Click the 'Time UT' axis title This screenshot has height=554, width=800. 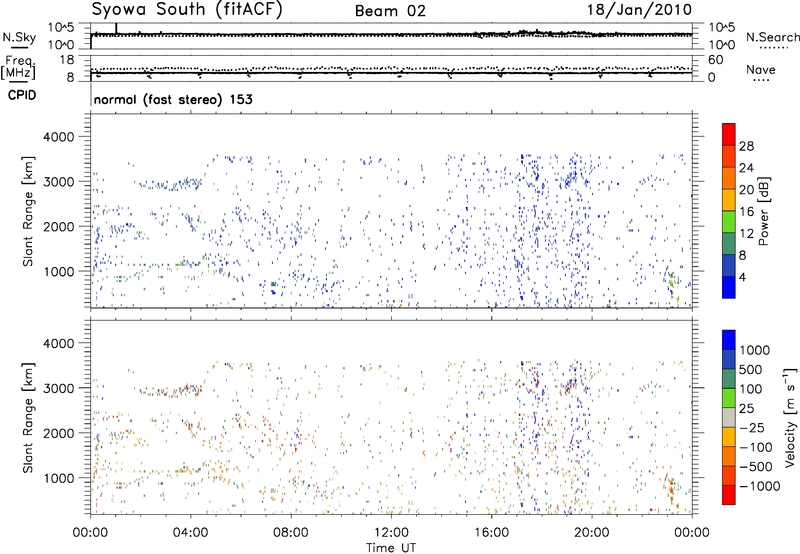391,548
